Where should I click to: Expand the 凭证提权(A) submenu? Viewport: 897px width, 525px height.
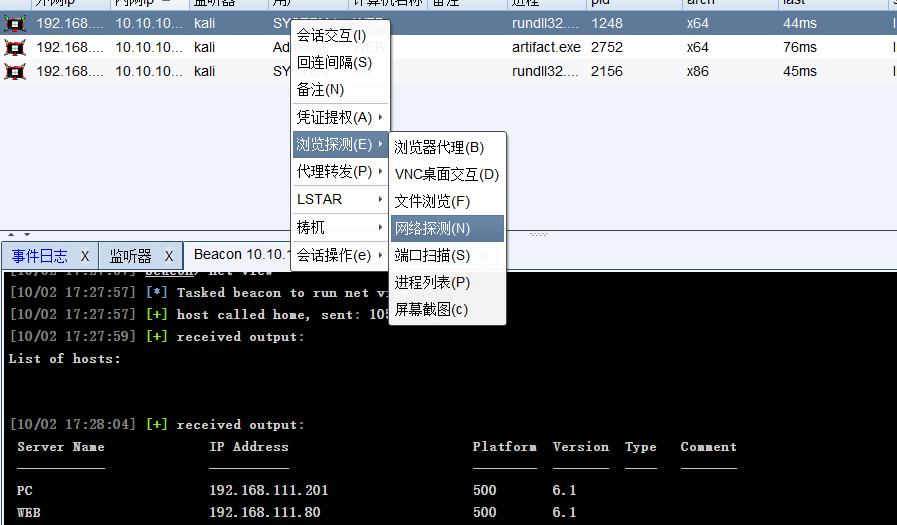[x=340, y=117]
